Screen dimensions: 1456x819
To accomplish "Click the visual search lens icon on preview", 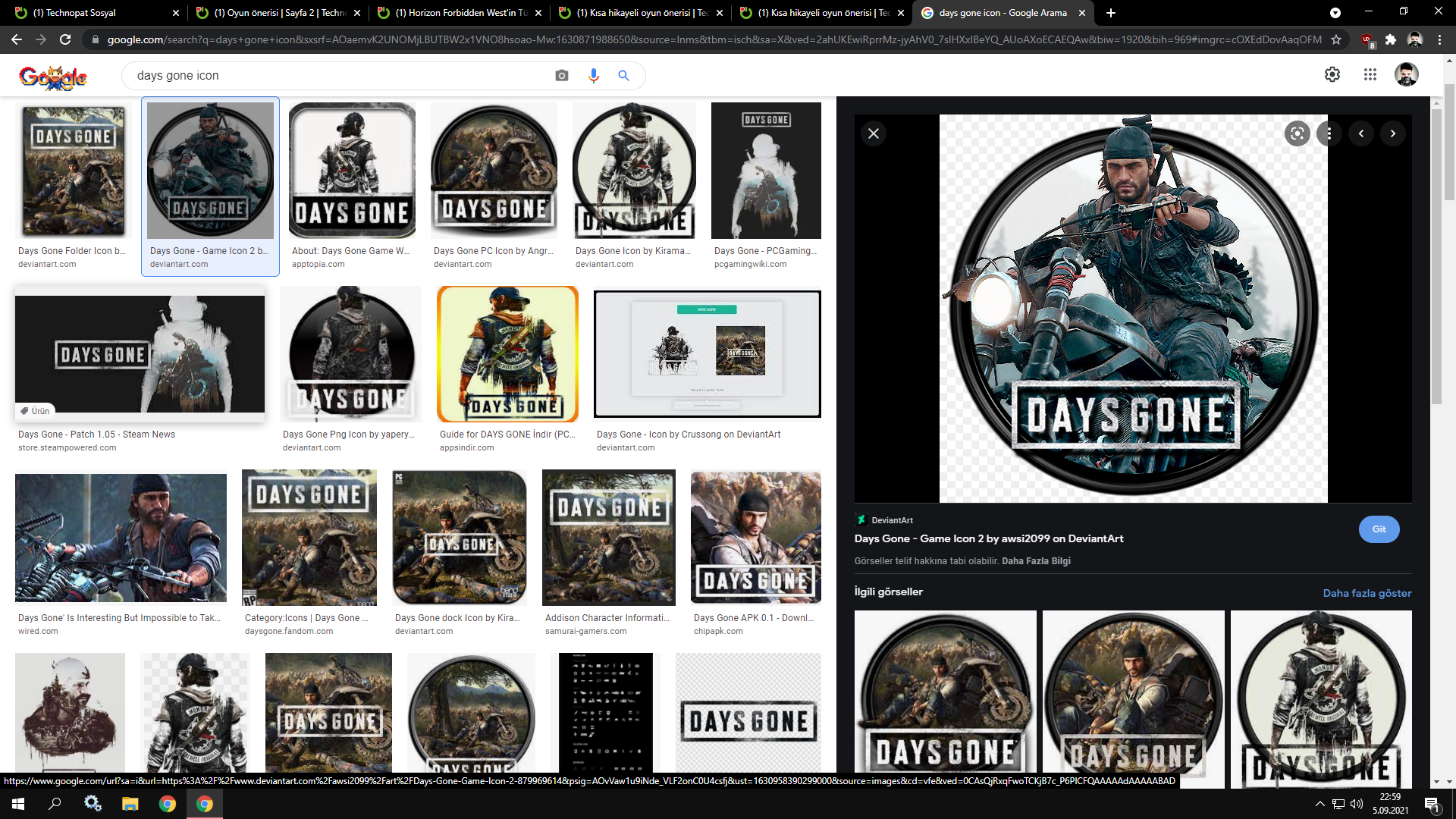I will (x=1297, y=133).
